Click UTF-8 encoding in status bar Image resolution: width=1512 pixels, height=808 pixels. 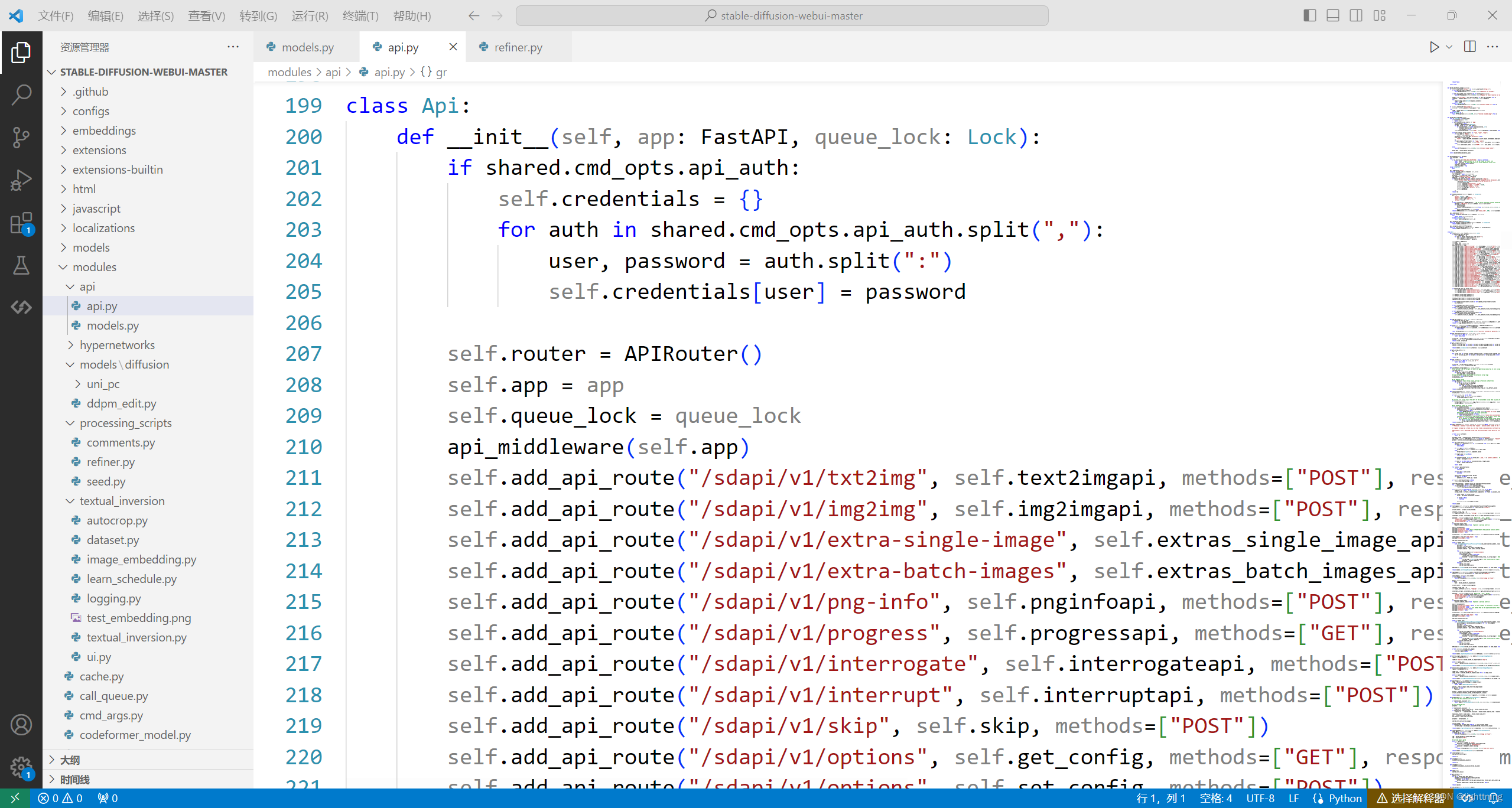click(1260, 798)
